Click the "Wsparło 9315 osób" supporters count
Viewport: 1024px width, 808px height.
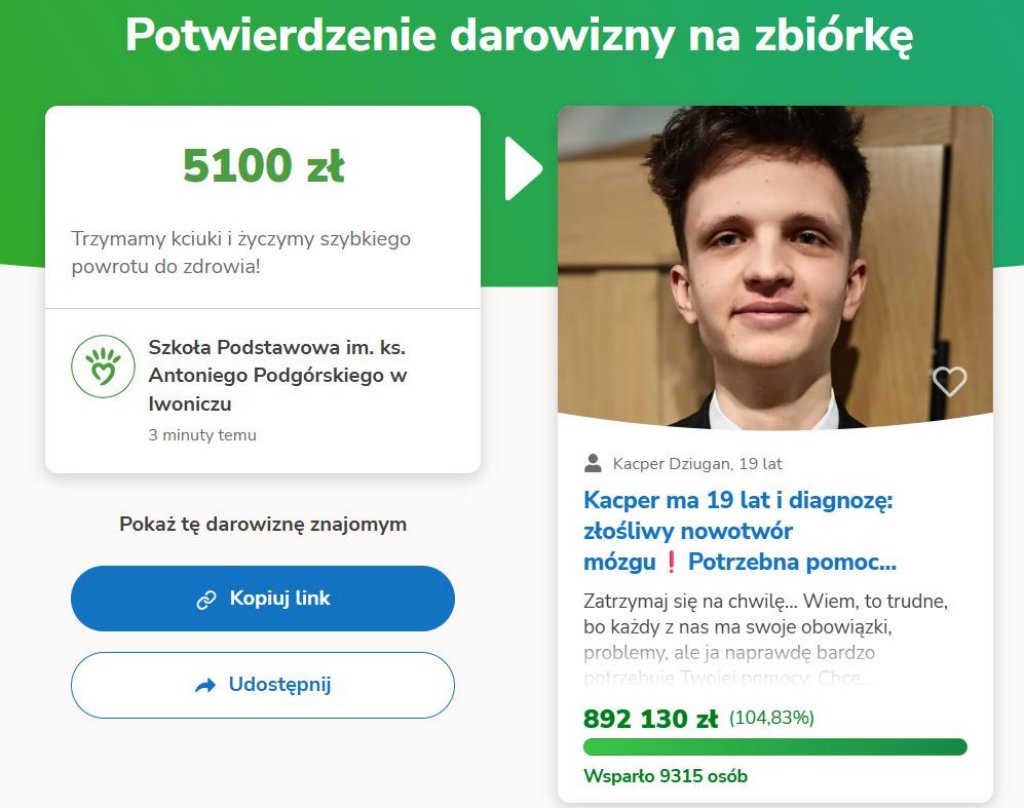[665, 776]
